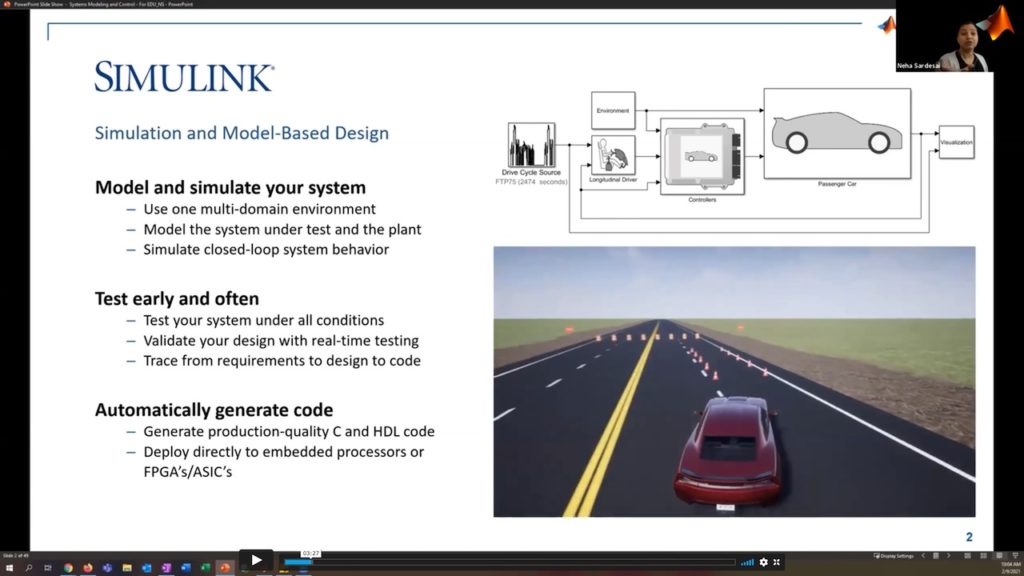Toggle fullscreen mode in the video player

(776, 562)
